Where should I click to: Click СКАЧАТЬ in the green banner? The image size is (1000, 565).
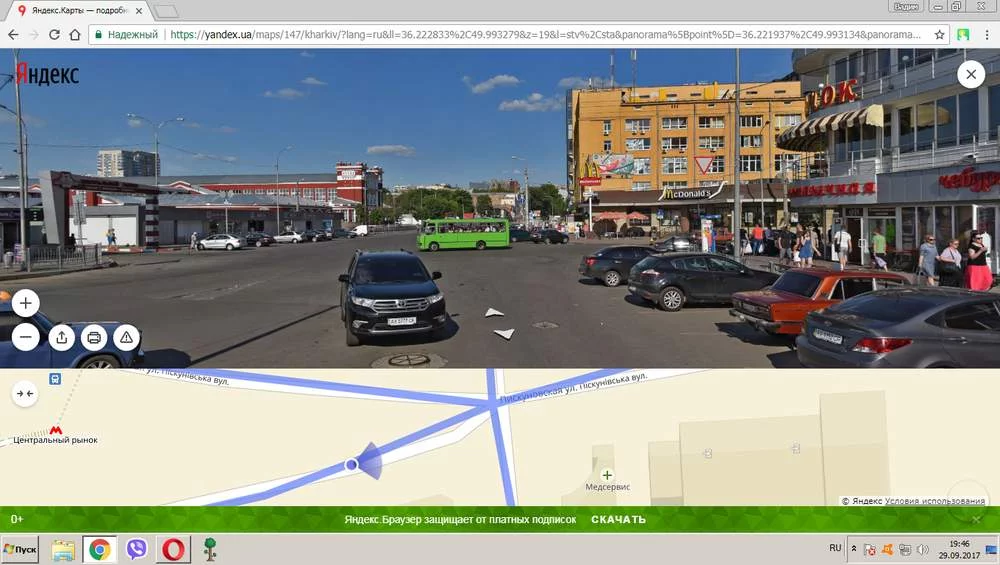tap(618, 519)
